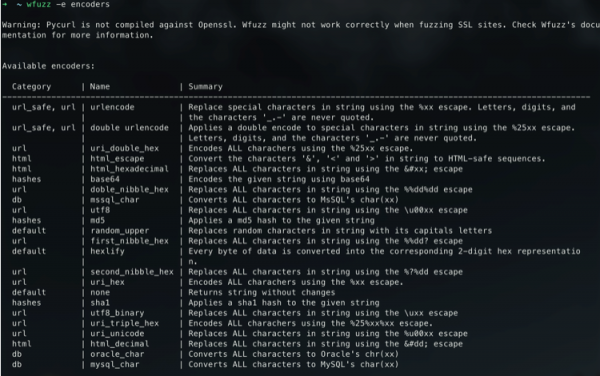
Task: Click the Available encoders heading text
Action: coord(48,66)
